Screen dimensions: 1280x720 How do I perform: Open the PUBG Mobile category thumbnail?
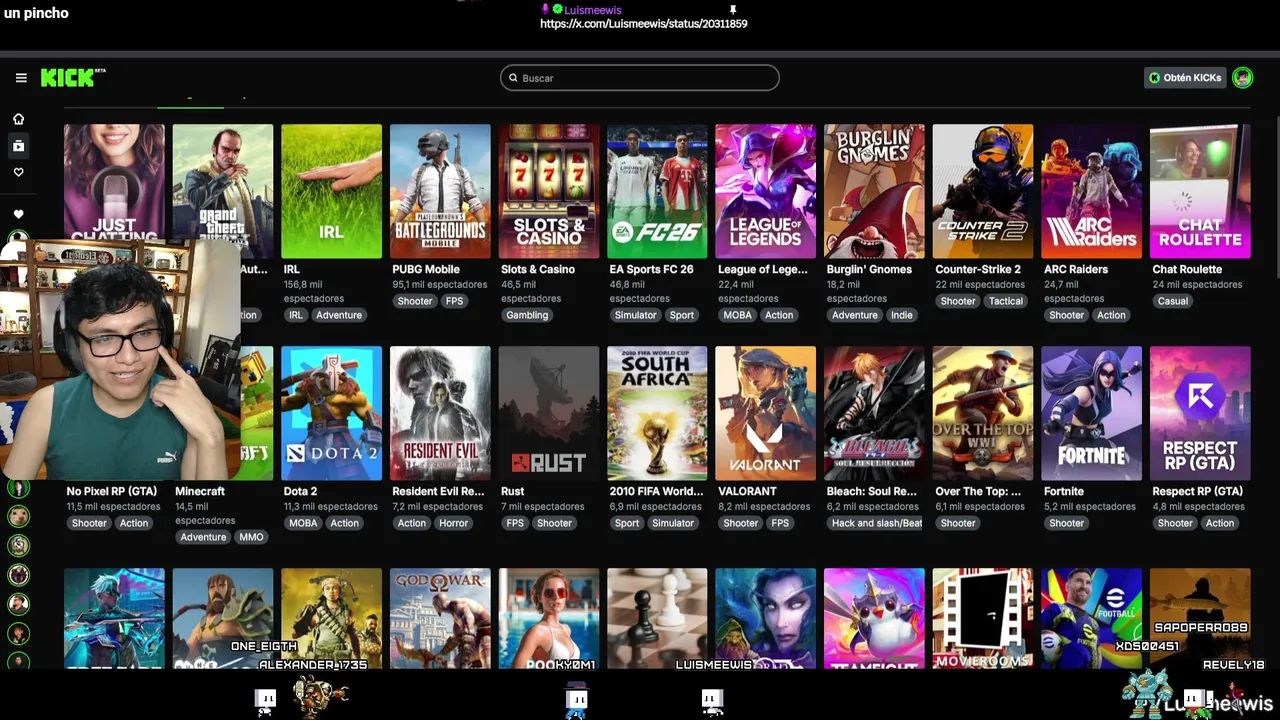pos(440,191)
